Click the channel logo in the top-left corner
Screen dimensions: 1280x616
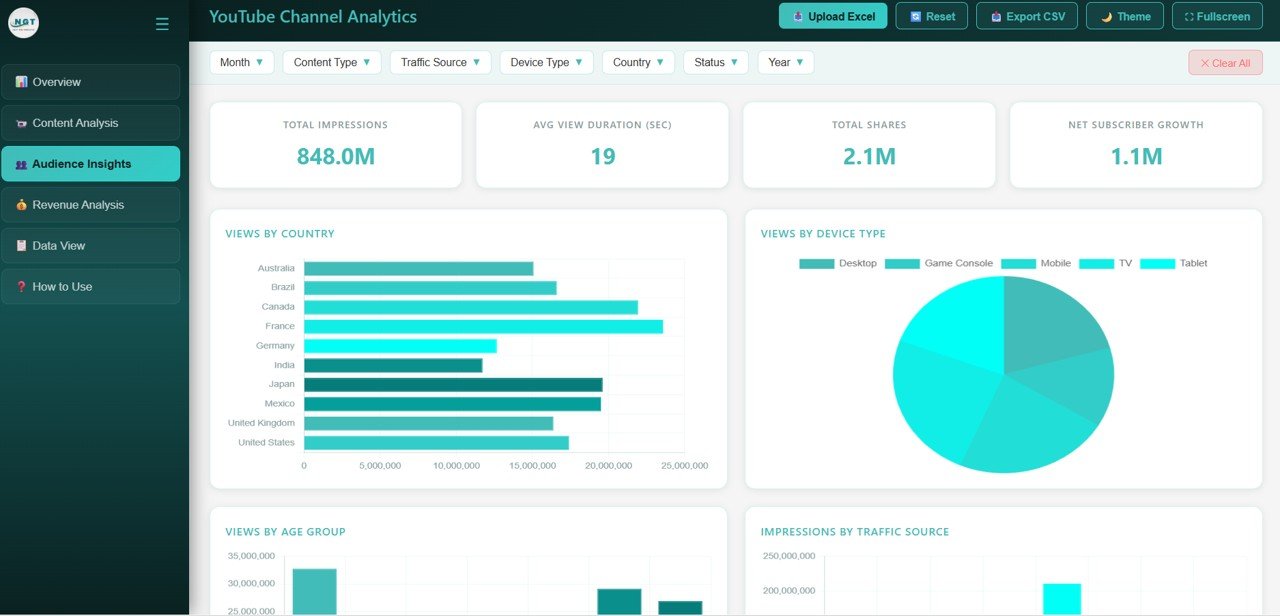coord(23,22)
